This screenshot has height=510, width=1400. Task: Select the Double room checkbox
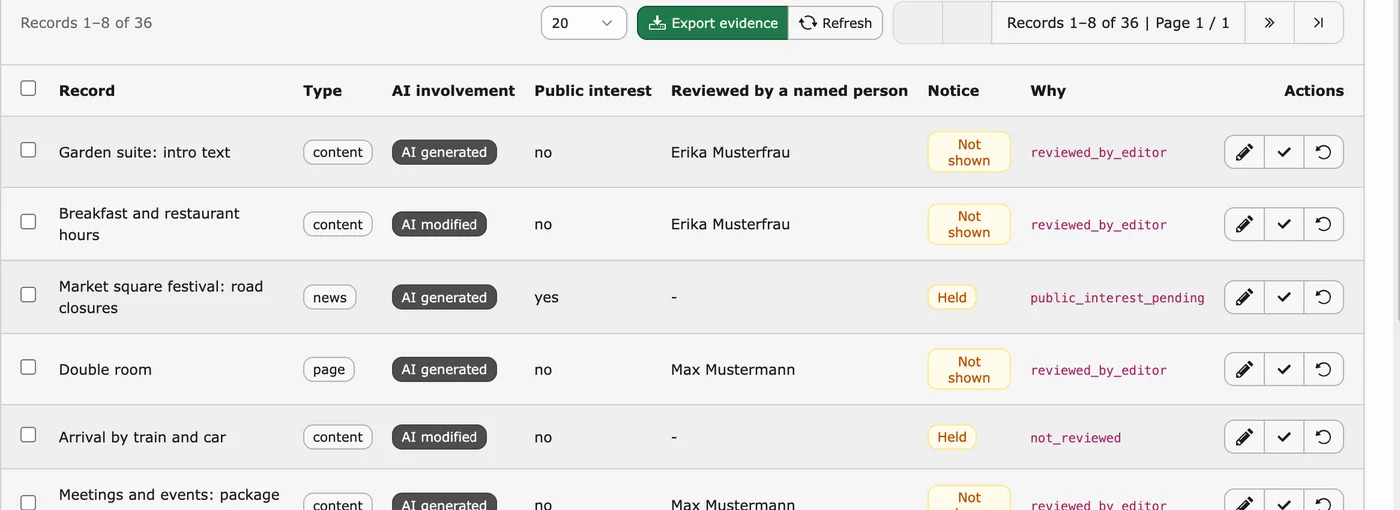coord(28,367)
